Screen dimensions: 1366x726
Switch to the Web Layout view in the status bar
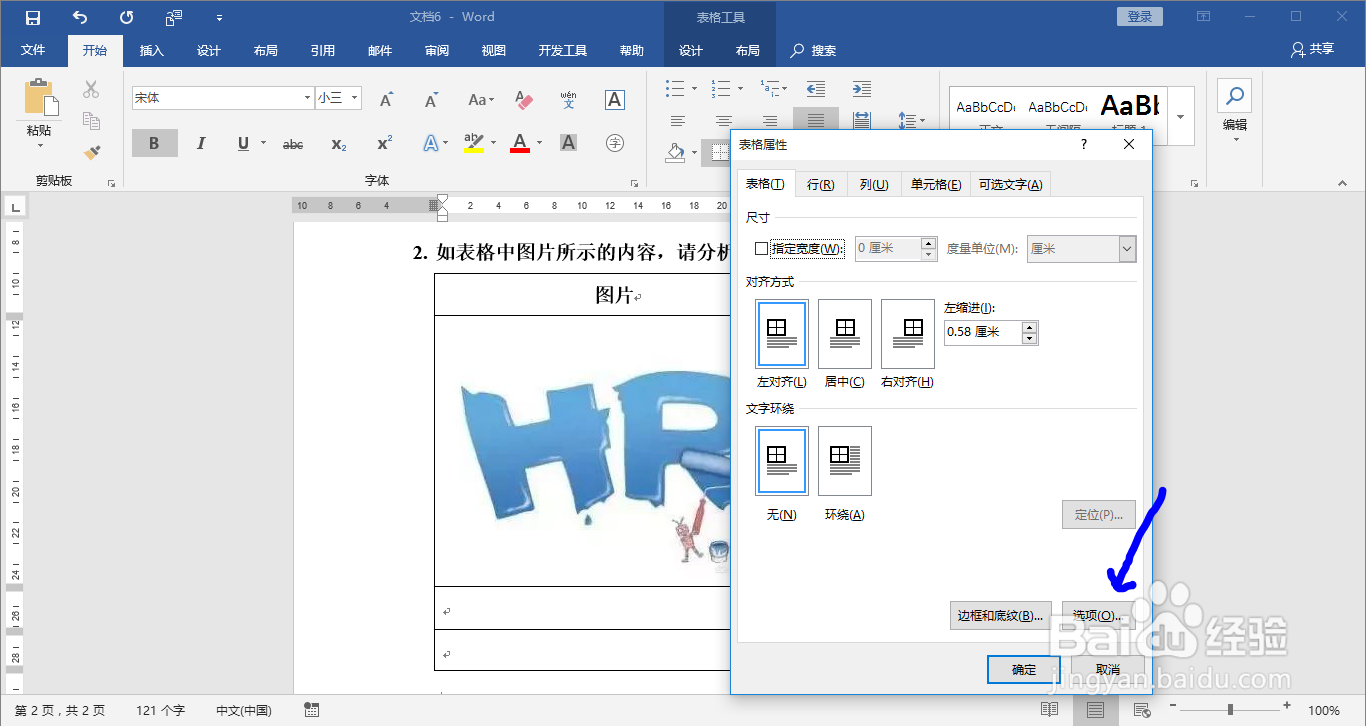(x=1142, y=710)
